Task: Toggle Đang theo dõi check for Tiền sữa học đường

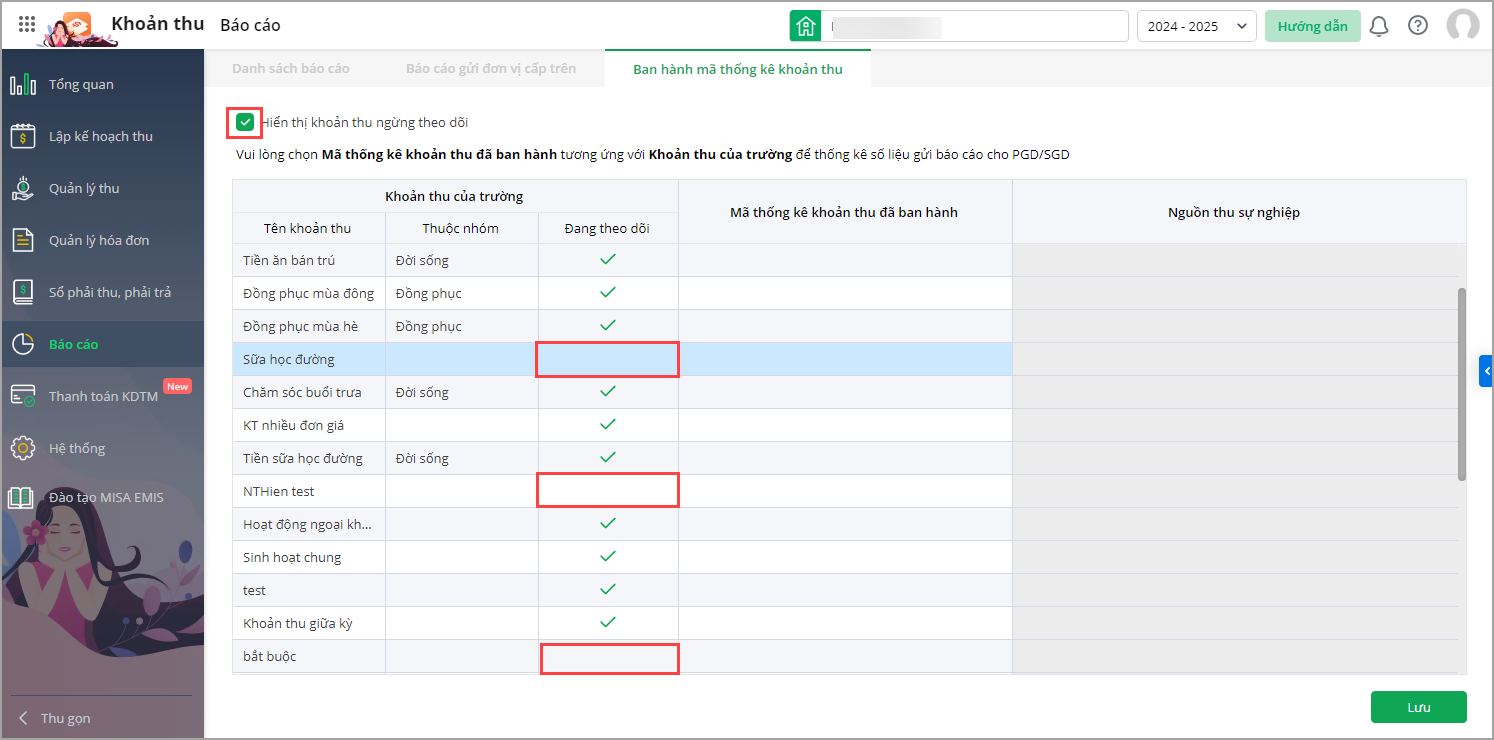Action: (607, 458)
